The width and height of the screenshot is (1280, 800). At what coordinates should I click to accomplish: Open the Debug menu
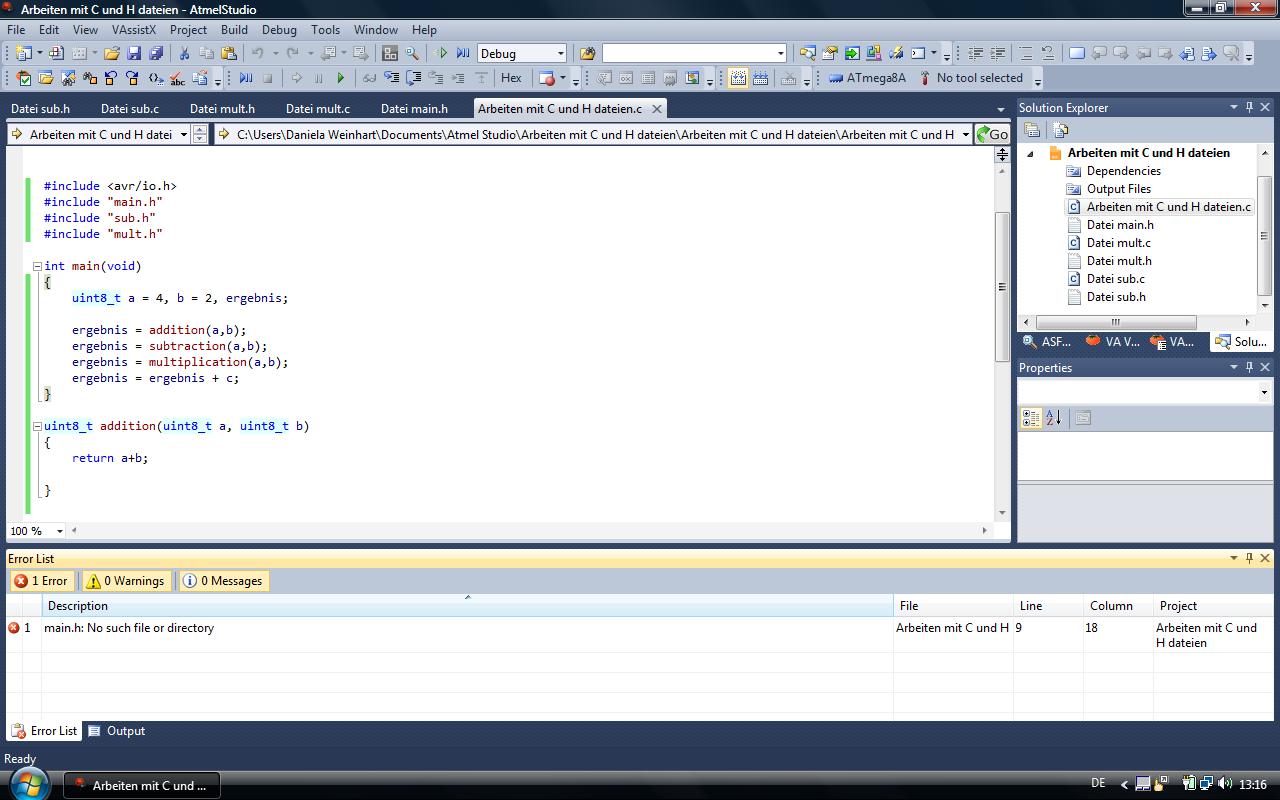point(279,30)
